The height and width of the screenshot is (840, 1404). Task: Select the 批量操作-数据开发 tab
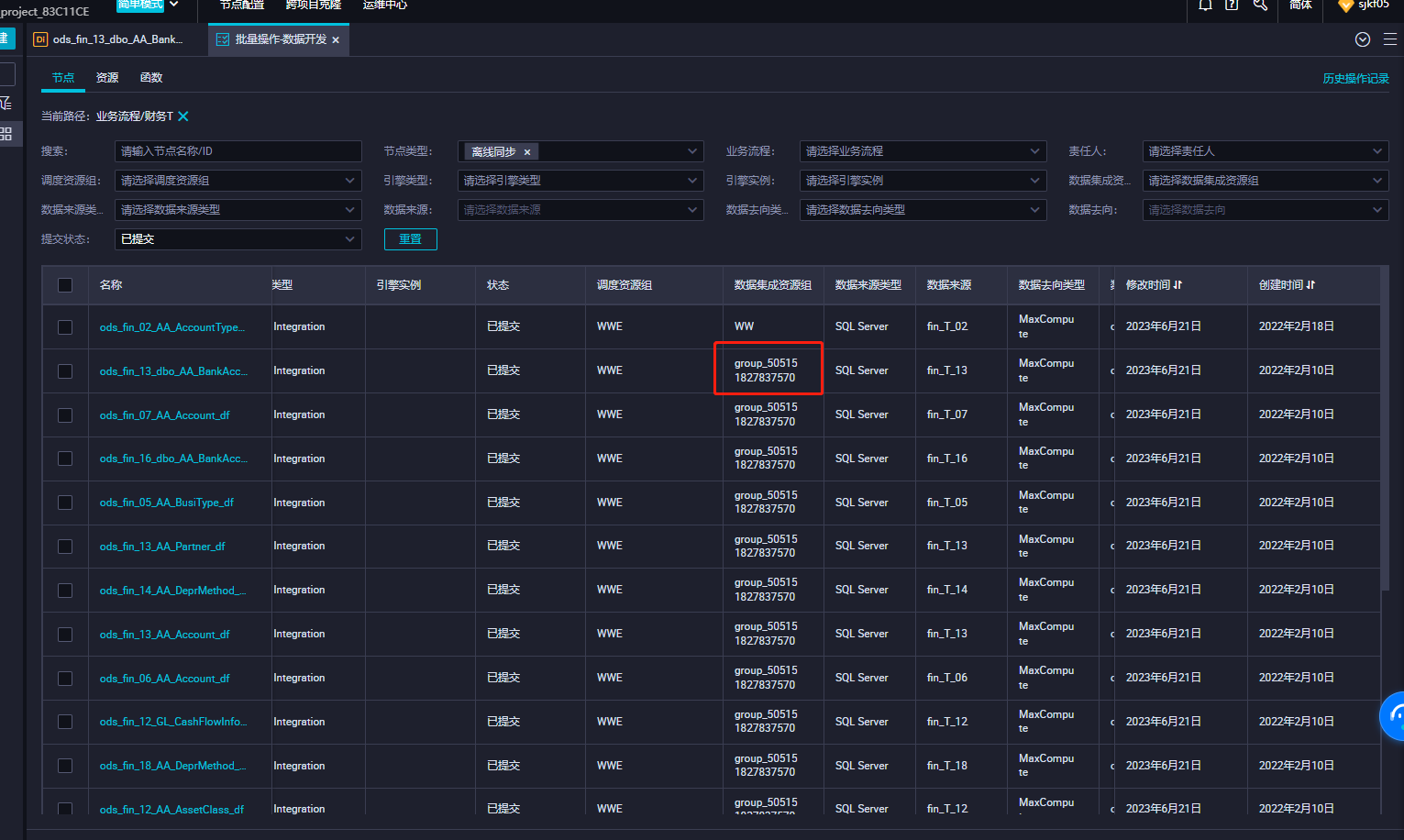click(x=278, y=39)
